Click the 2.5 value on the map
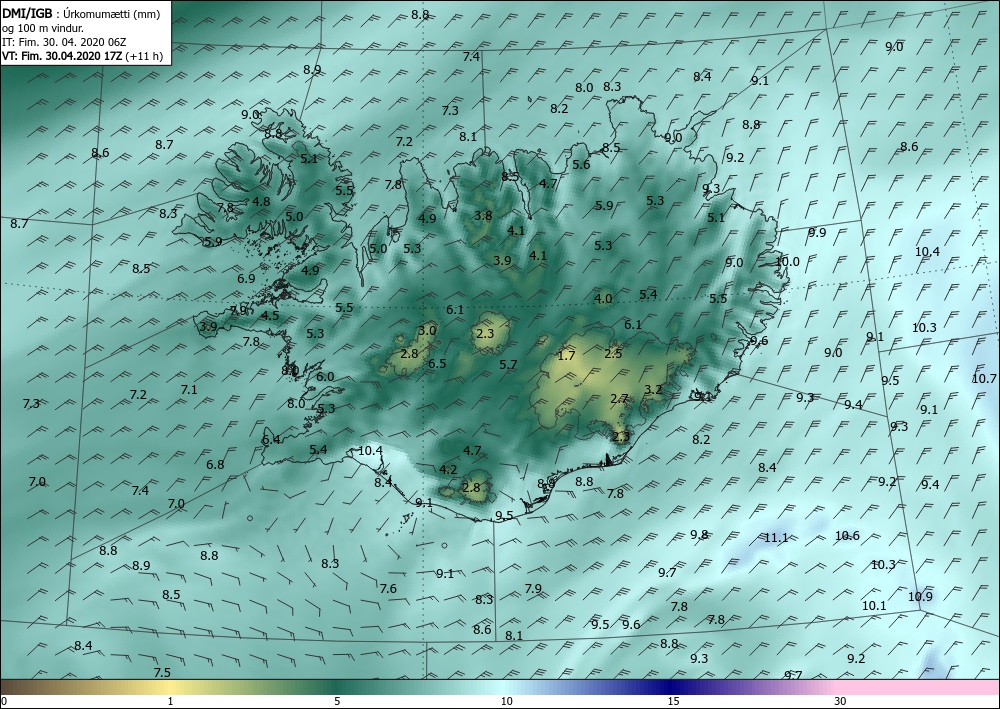 [614, 353]
